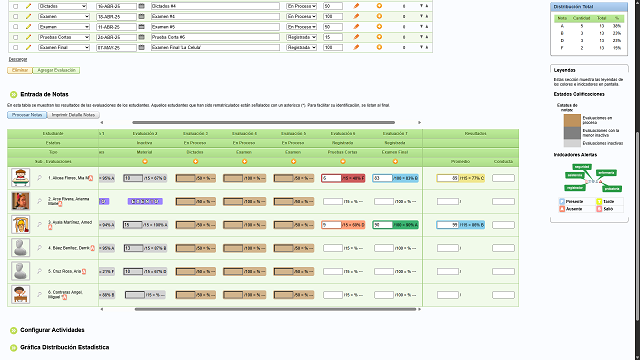Tick the checkbox for Dictados #4 row
This screenshot has height=360, width=640.
pos(16,6)
